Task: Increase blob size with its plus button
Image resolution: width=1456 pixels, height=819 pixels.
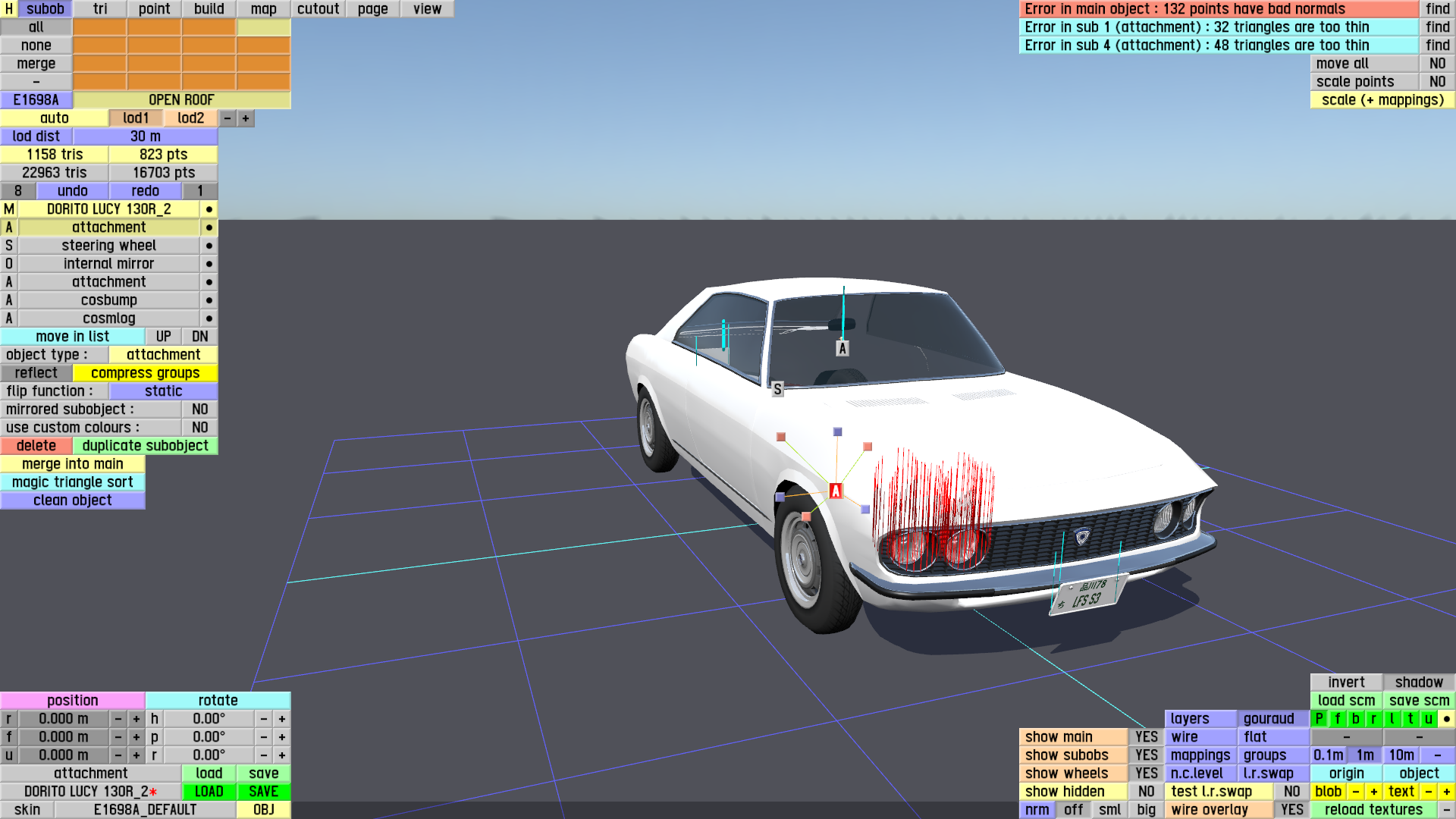Action: tap(1373, 792)
